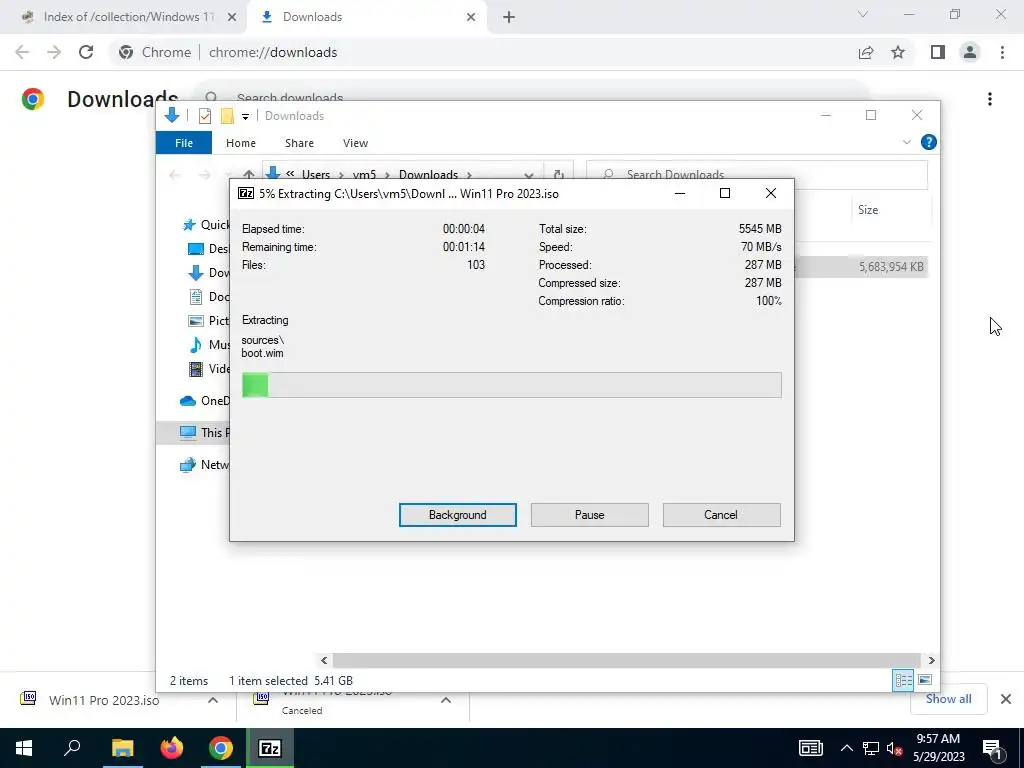Select Downloads icon in navigation pane
Screen dimensions: 1024x768
tap(195, 273)
